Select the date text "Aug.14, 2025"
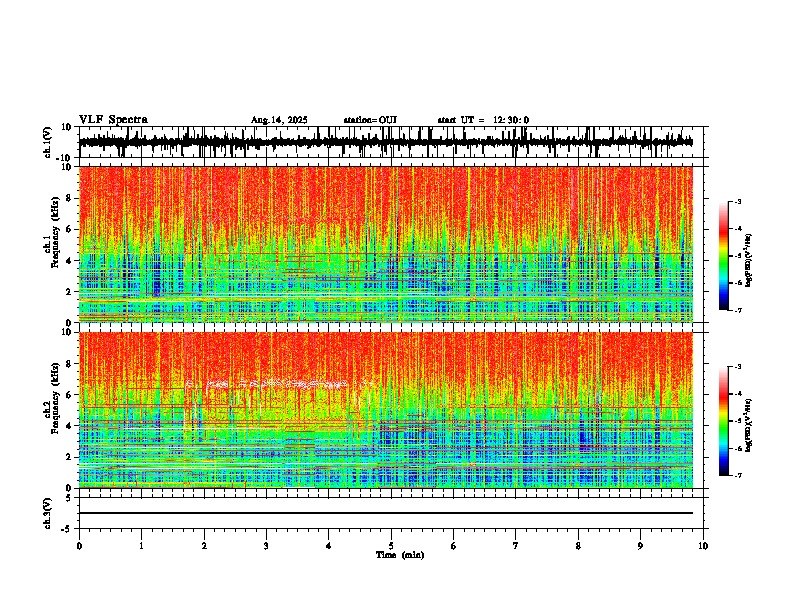792x612 pixels. pyautogui.click(x=279, y=120)
